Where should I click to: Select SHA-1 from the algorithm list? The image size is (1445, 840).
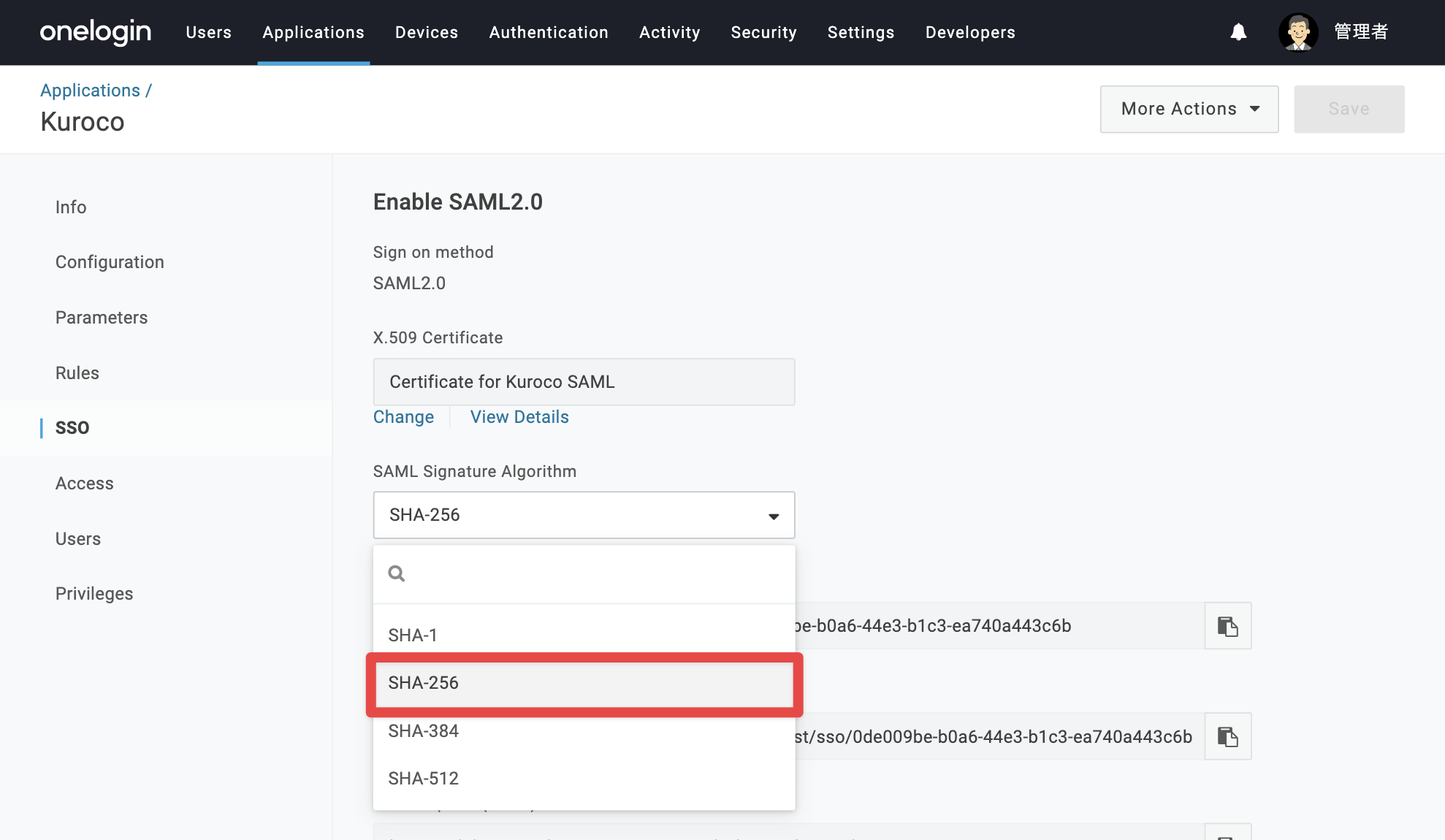[584, 635]
